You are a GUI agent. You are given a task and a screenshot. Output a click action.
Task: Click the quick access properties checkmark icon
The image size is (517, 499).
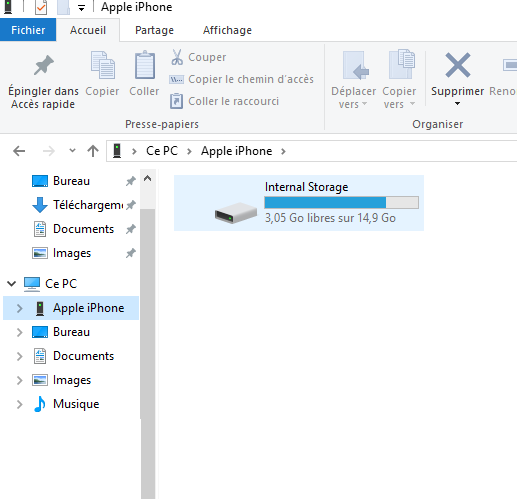[x=41, y=7]
